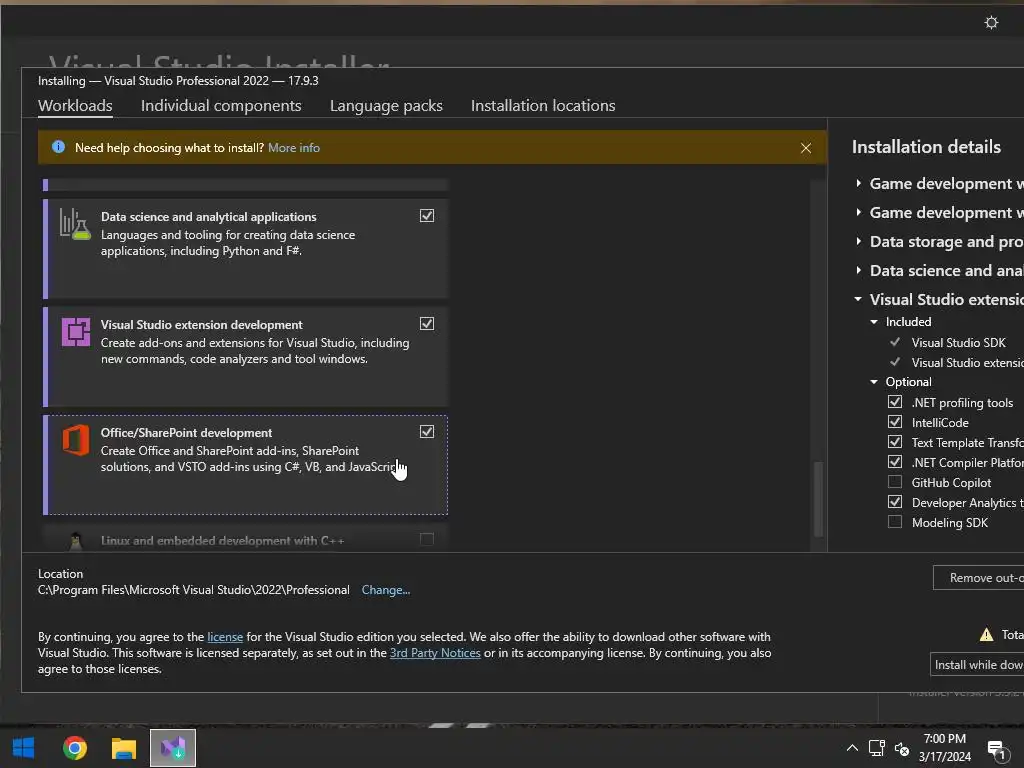The height and width of the screenshot is (768, 1024).
Task: Click the Data science workload flask icon
Action: click(x=75, y=225)
